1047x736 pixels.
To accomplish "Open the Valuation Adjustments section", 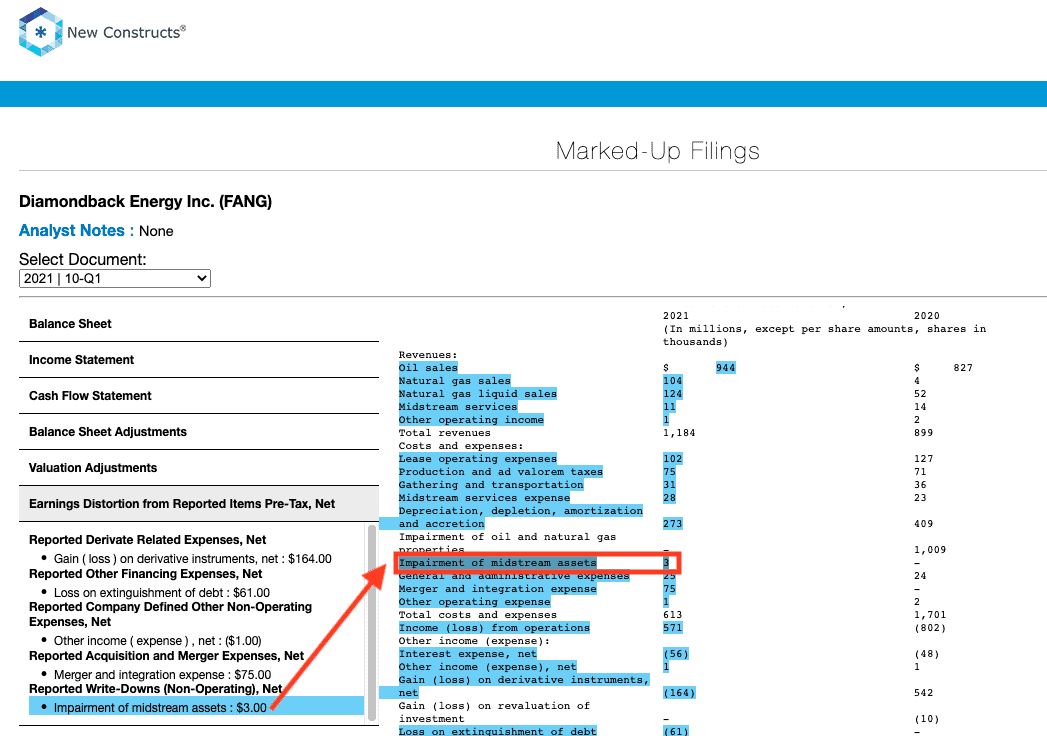I will coord(199,468).
